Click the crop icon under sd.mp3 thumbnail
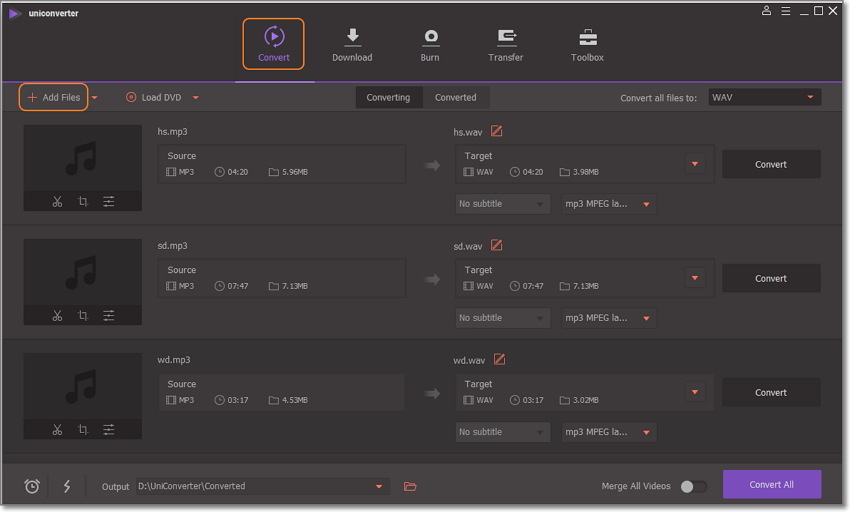Viewport: 850px width, 512px height. 83,316
